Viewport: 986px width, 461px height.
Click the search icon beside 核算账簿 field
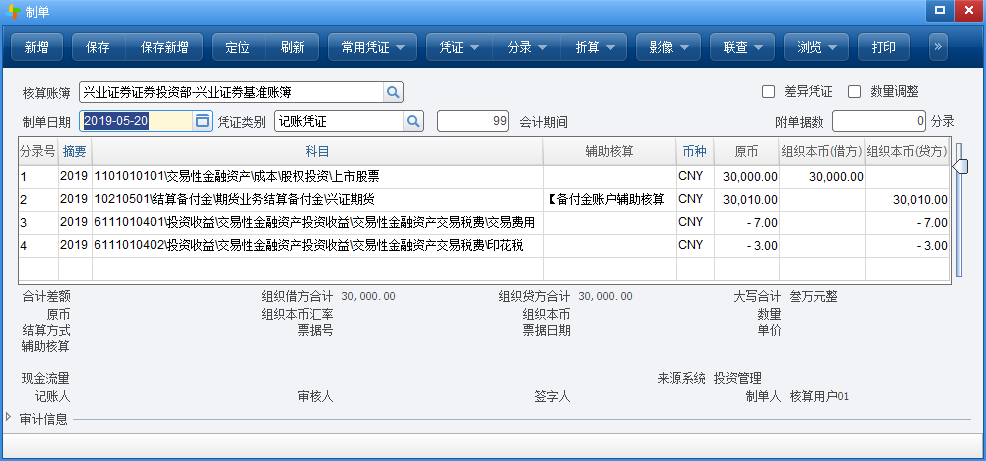pos(393,93)
